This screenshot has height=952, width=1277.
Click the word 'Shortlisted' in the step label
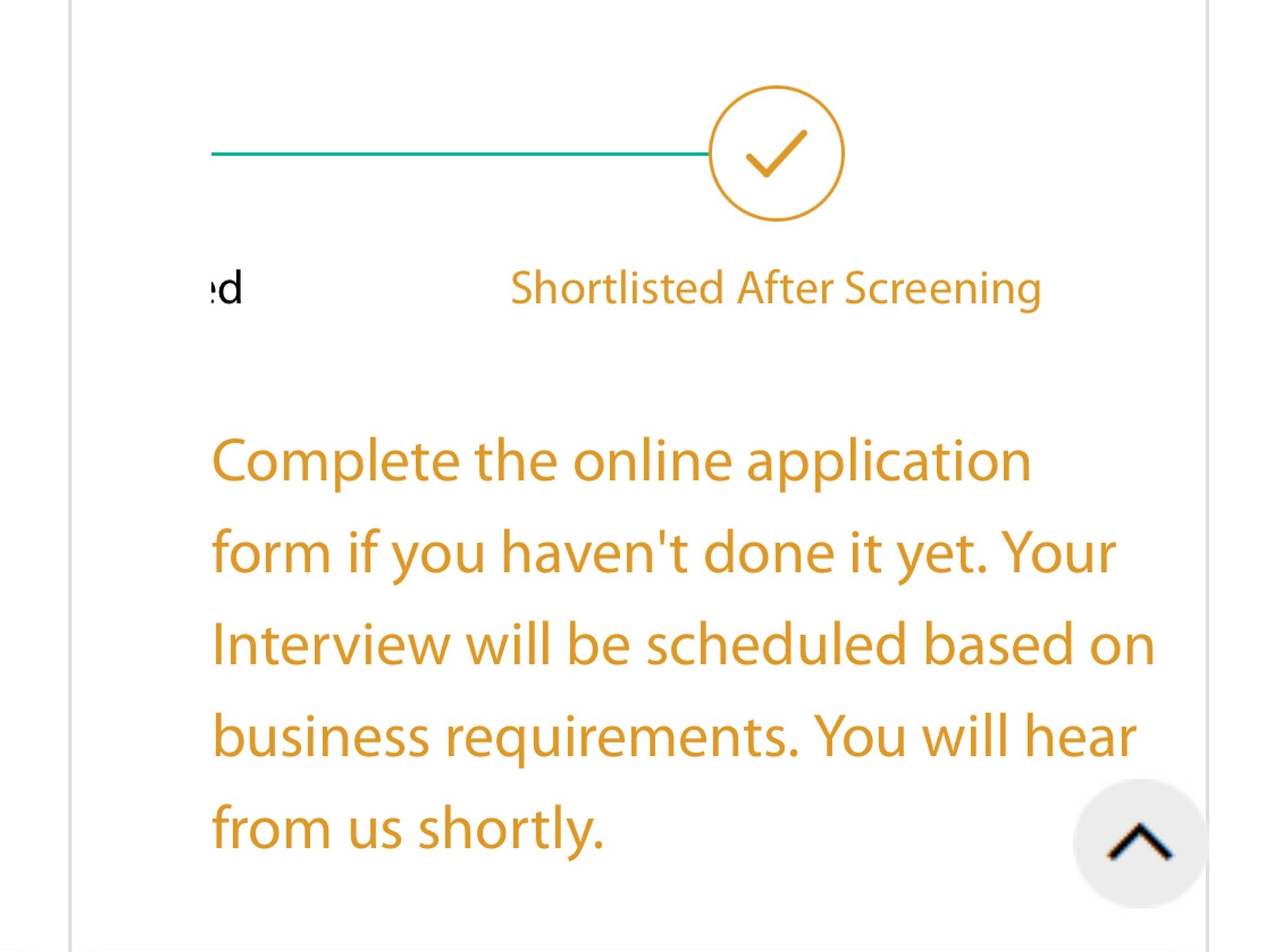point(617,288)
